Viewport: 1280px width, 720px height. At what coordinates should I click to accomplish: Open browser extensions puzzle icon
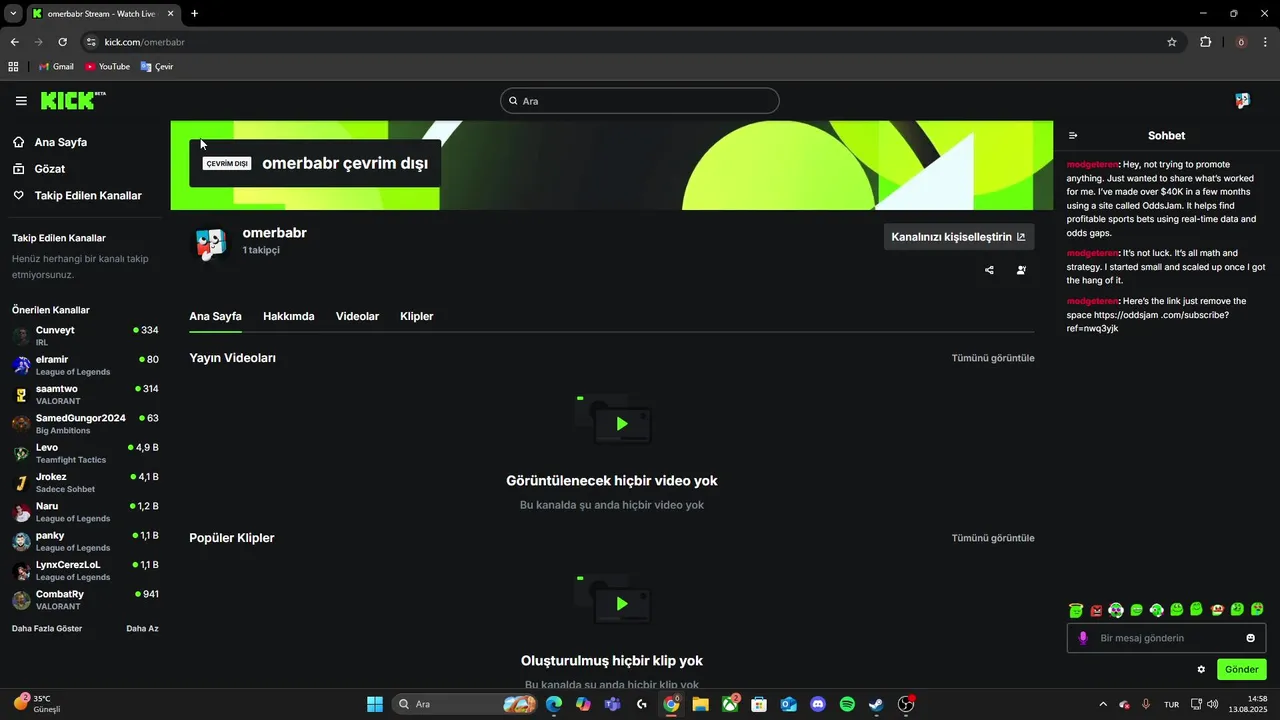coord(1205,42)
